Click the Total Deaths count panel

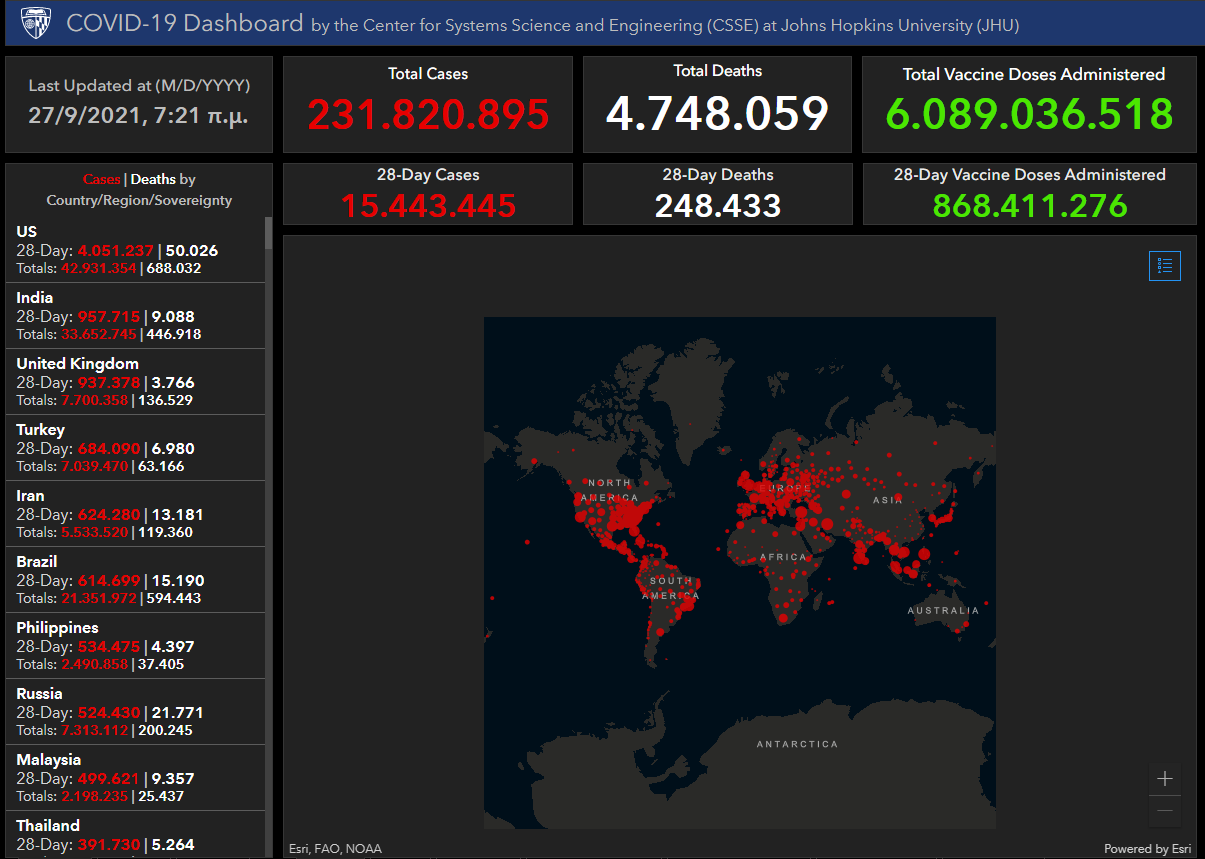pyautogui.click(x=717, y=105)
